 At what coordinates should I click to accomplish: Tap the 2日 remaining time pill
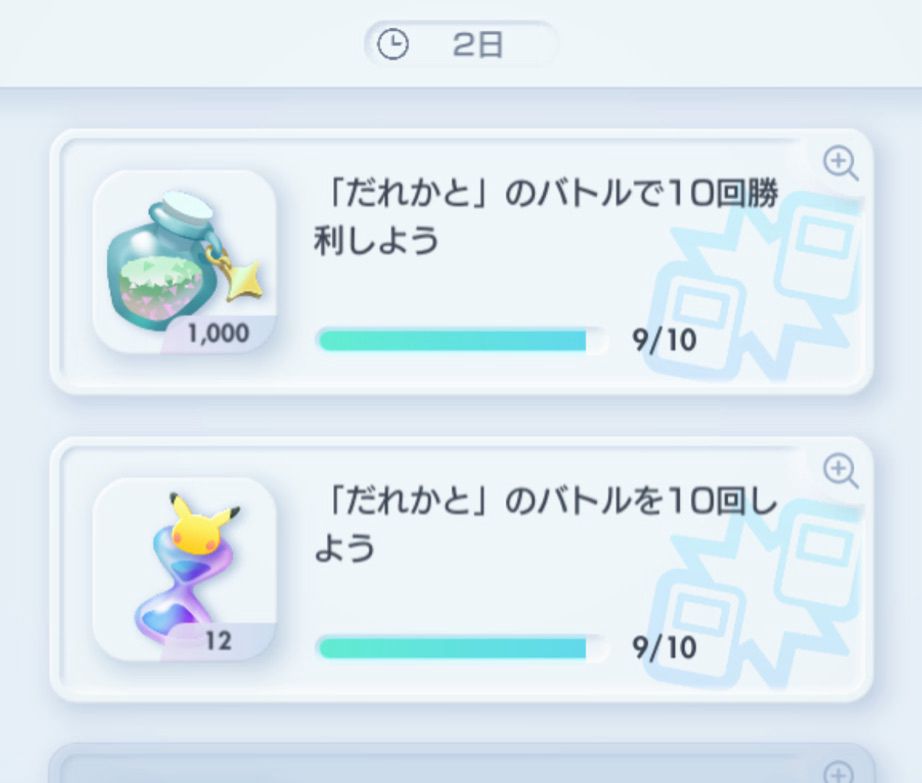(460, 44)
